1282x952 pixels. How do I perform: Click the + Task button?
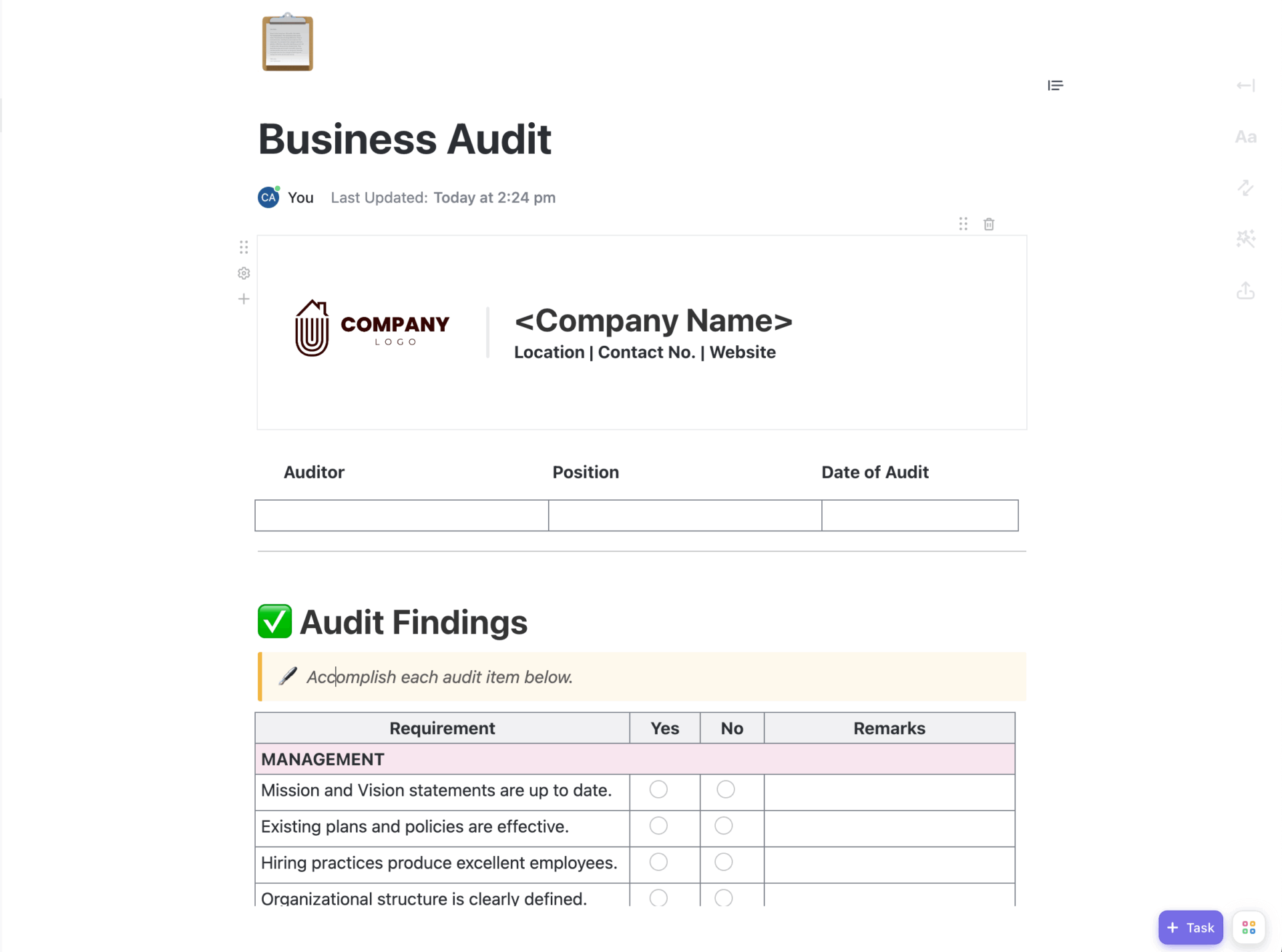(x=1191, y=927)
